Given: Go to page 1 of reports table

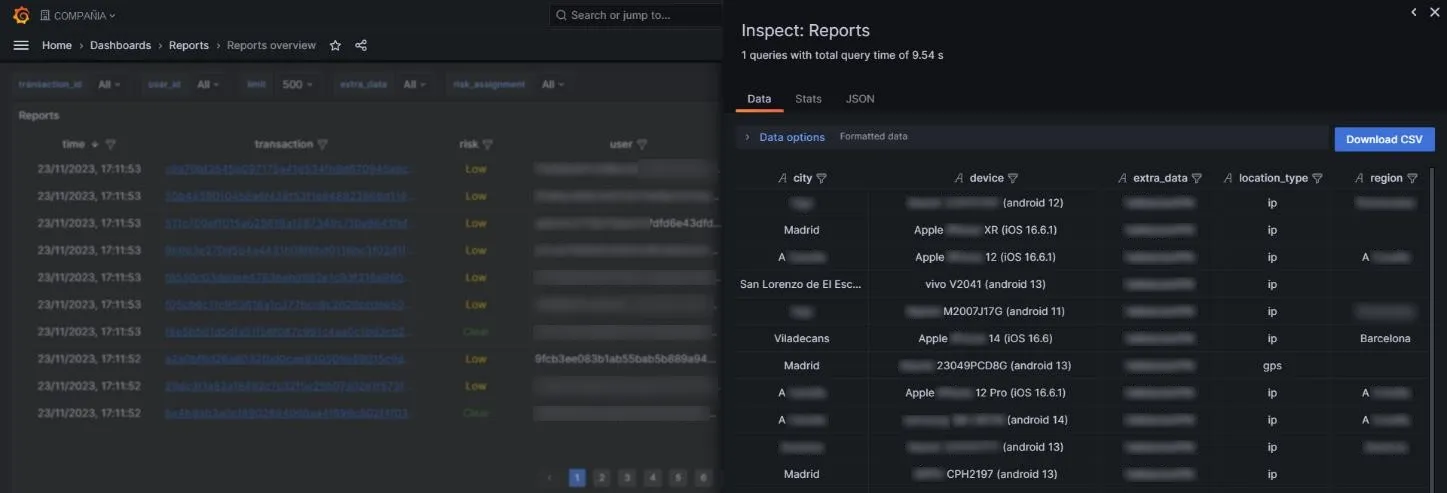Looking at the screenshot, I should (x=577, y=478).
